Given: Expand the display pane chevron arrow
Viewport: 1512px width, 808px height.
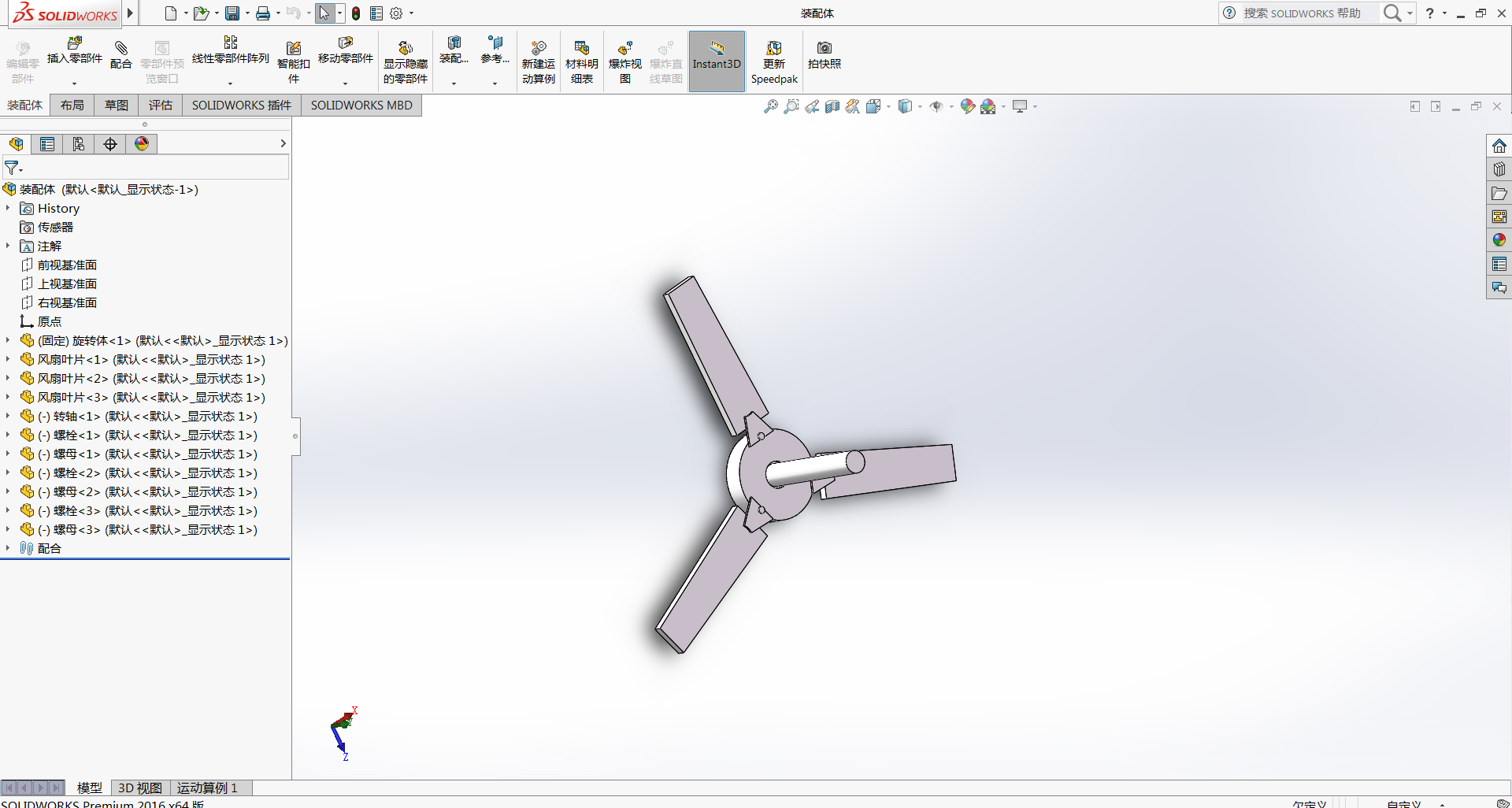Looking at the screenshot, I should coord(283,143).
